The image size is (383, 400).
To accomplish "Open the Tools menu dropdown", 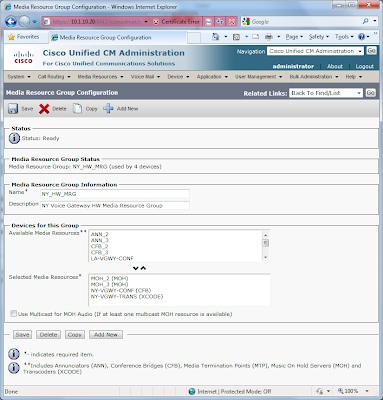I will tap(344, 37).
